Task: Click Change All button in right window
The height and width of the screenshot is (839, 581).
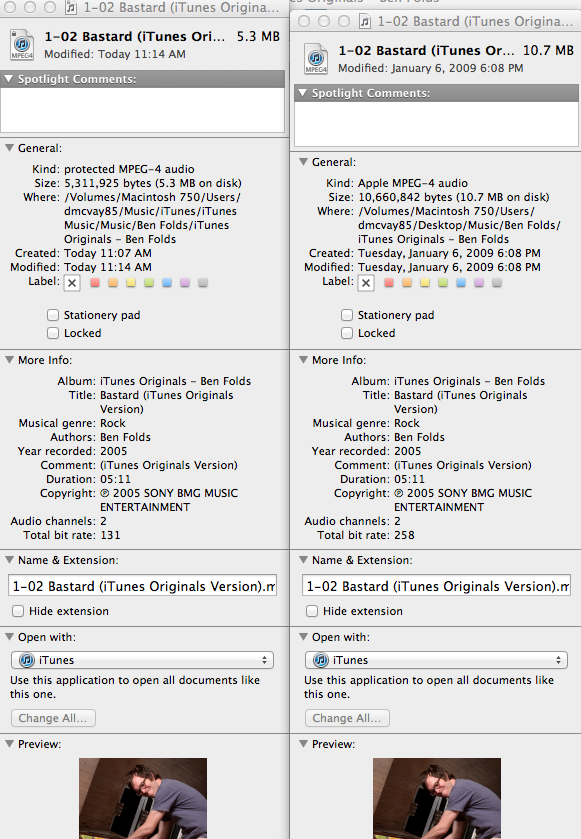Action: point(347,718)
